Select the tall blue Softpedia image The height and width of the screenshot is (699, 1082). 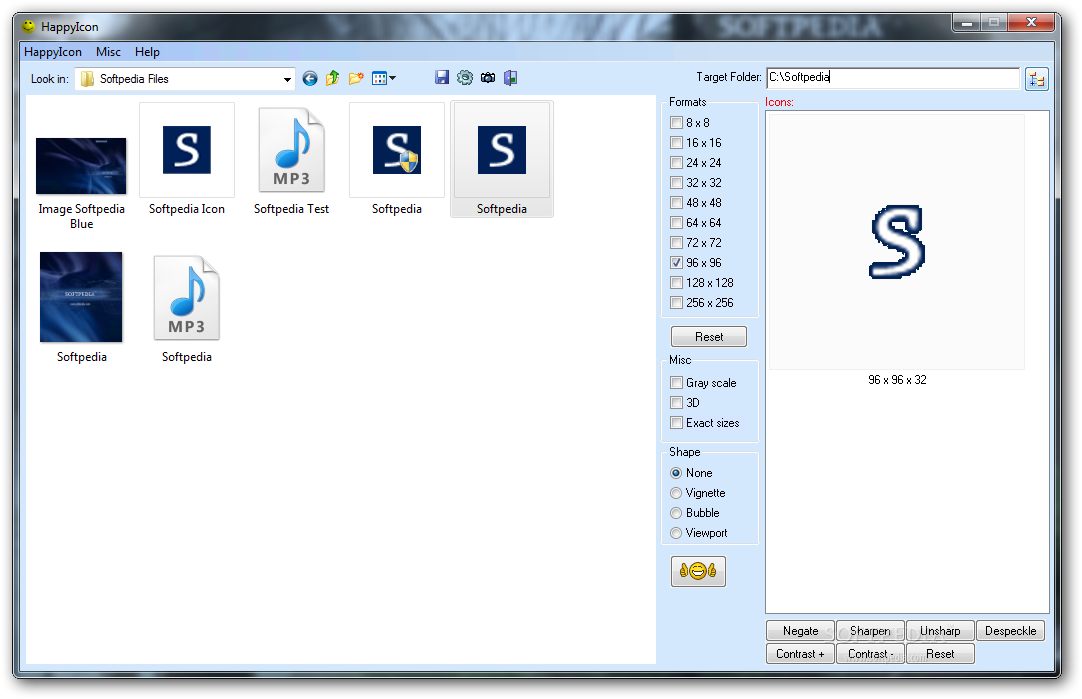coord(81,297)
